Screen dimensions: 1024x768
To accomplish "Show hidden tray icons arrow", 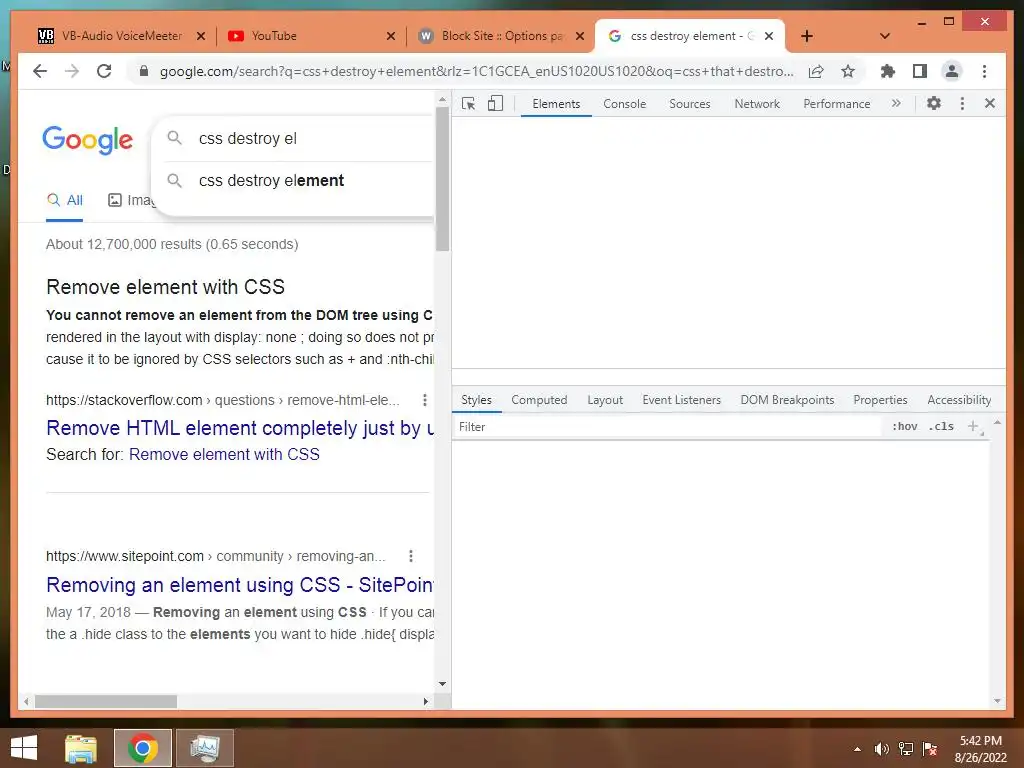I will [857, 749].
